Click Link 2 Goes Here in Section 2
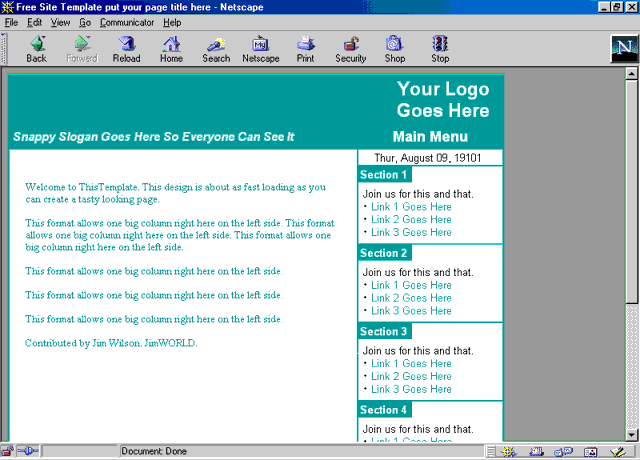The width and height of the screenshot is (640, 460). 411,298
